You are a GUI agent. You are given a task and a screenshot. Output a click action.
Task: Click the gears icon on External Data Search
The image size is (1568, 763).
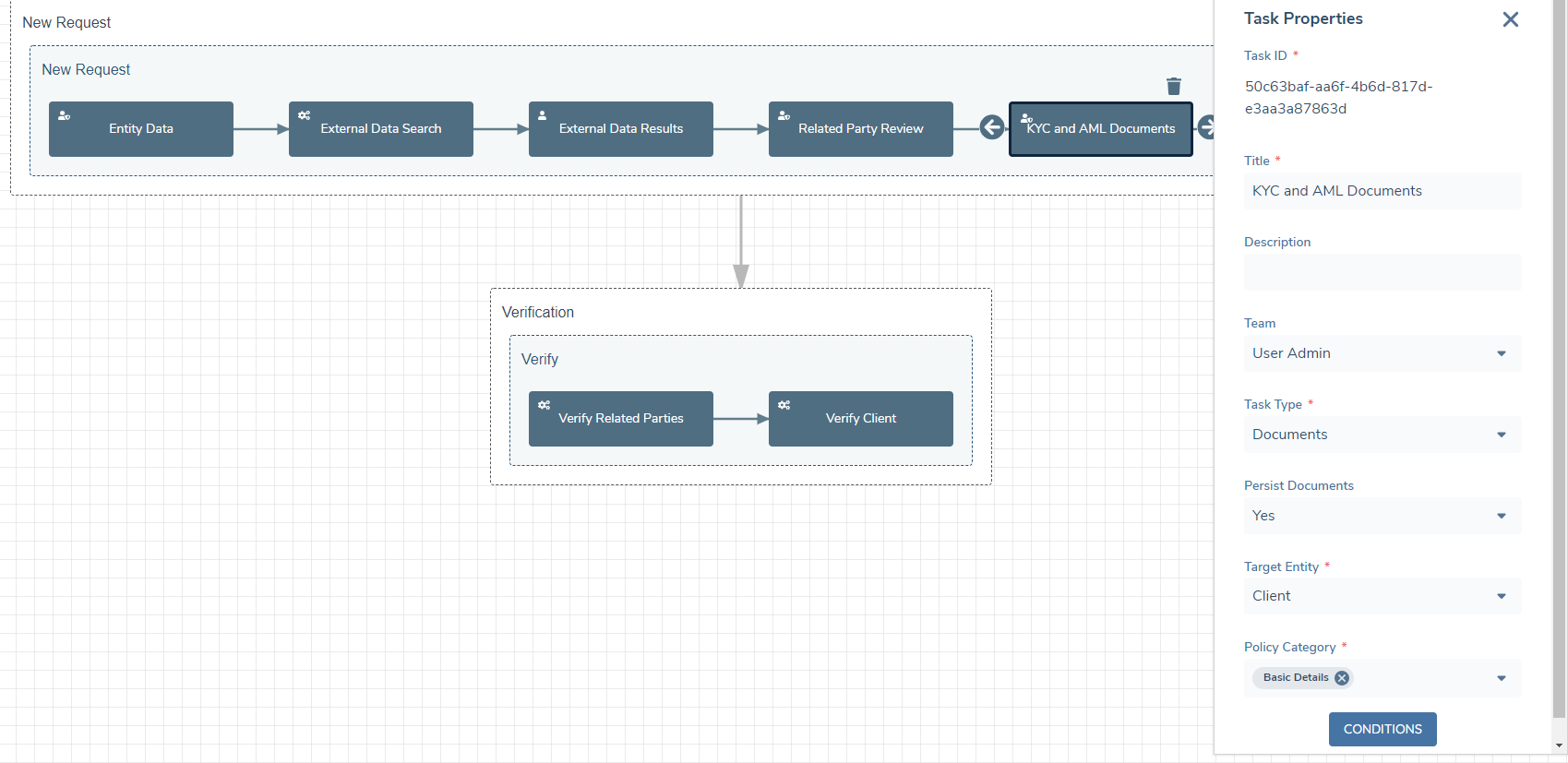304,116
